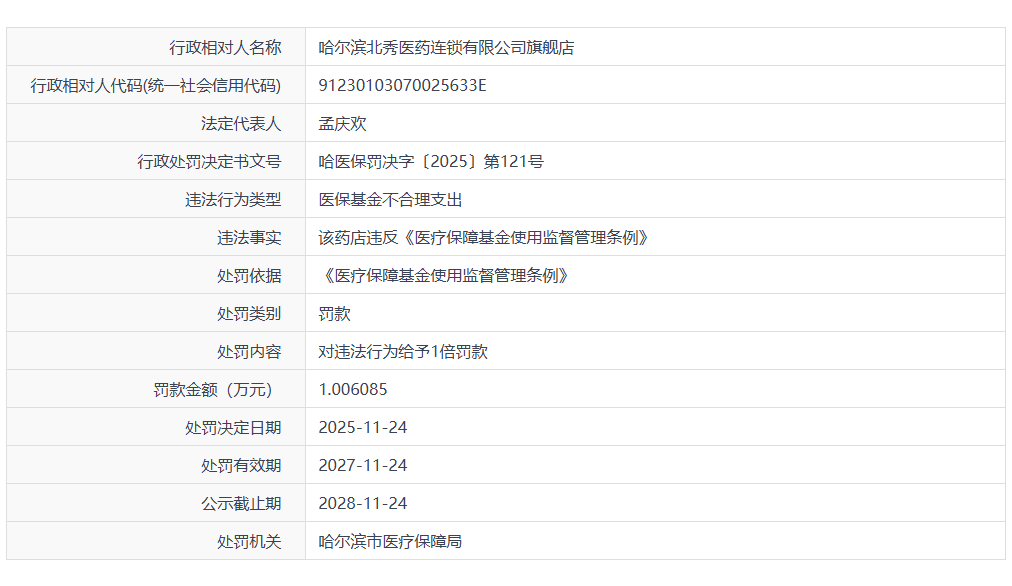Click the 行政相对人代码(统一社会信用代码) label
This screenshot has width=1012, height=586.
tap(156, 85)
